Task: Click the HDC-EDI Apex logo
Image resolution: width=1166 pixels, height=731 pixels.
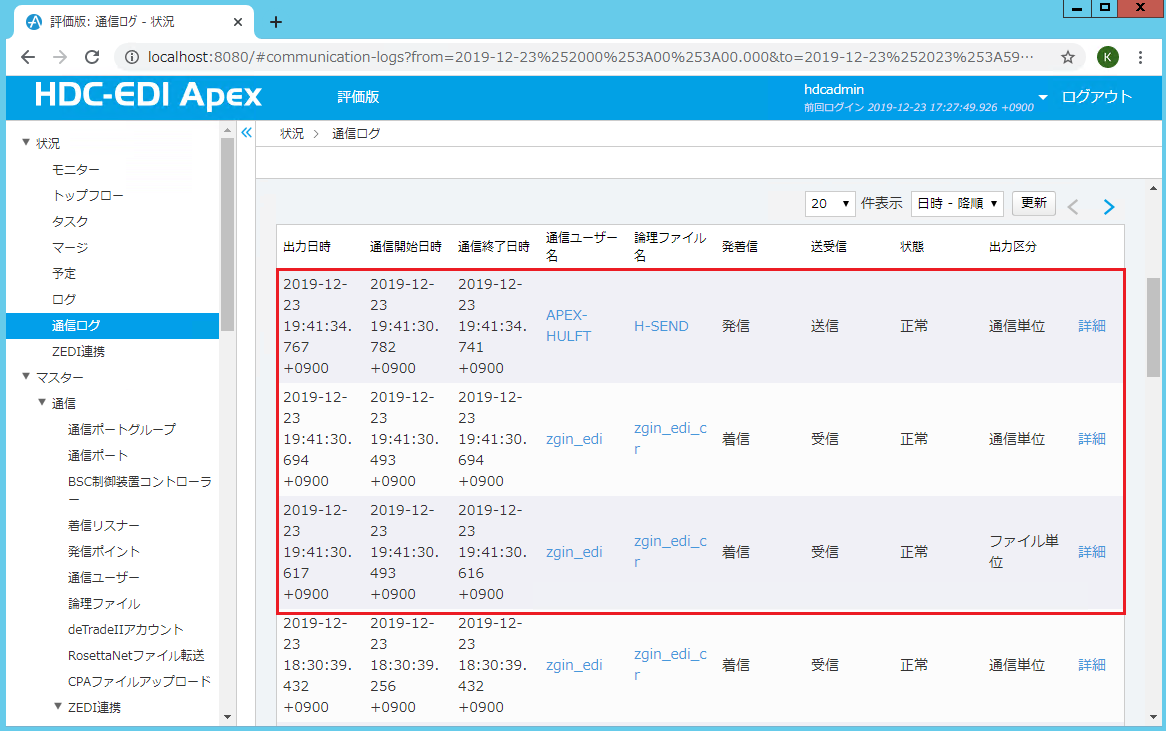Action: click(148, 96)
